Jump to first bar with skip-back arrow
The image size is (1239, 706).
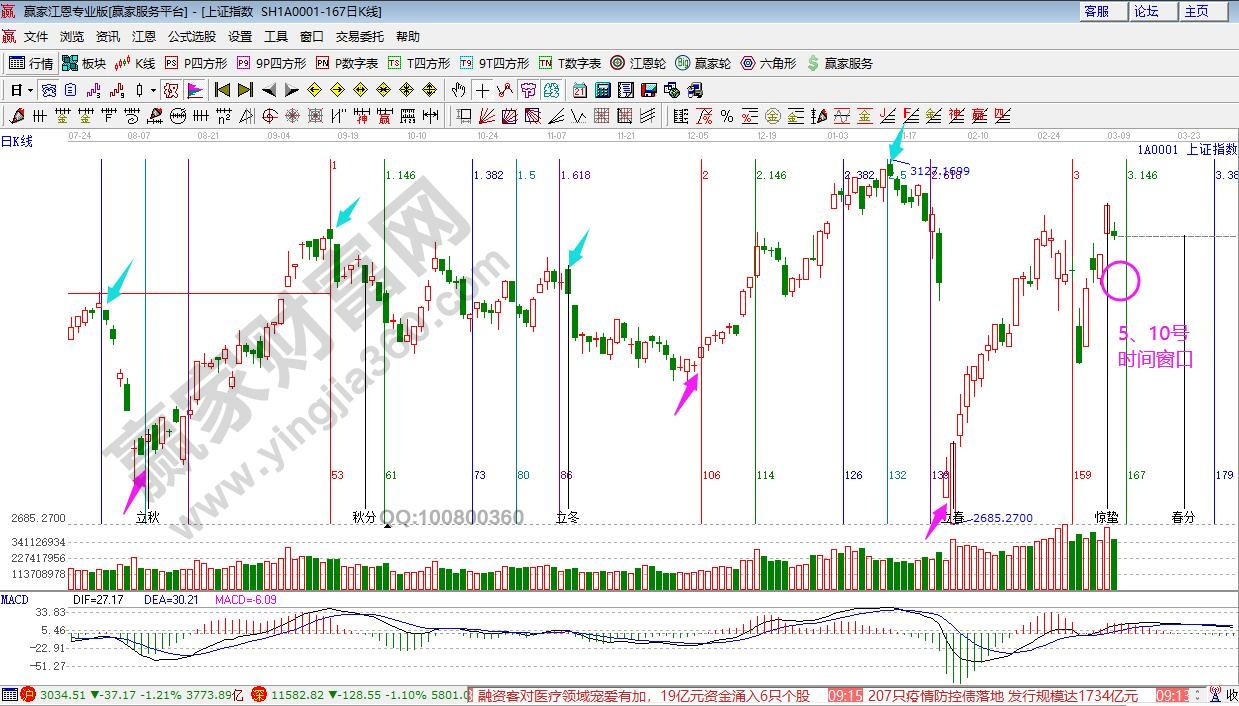[222, 90]
